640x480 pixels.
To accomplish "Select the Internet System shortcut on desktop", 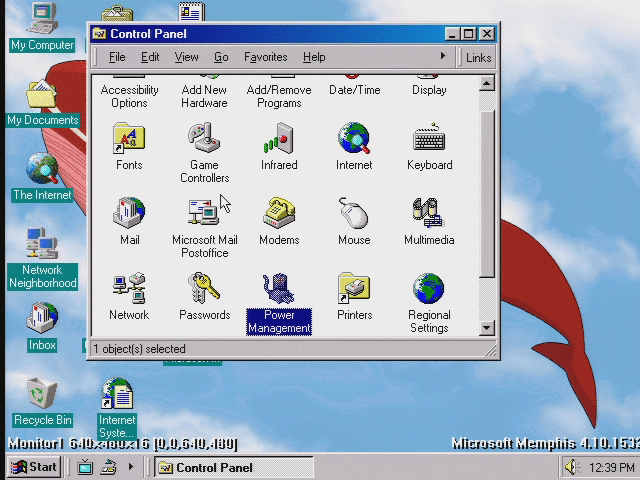I will (117, 393).
